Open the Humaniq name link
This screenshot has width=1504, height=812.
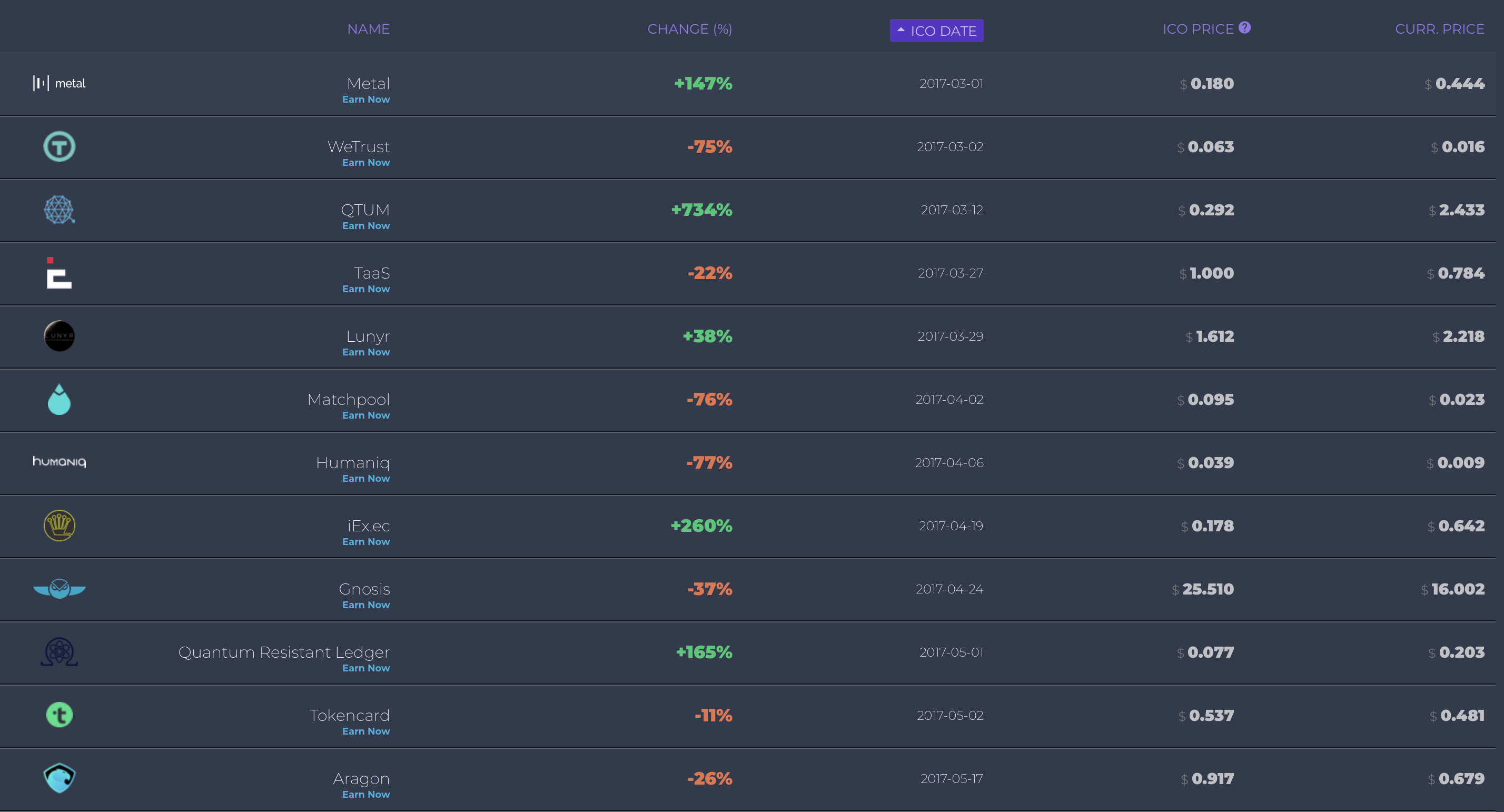(x=352, y=463)
